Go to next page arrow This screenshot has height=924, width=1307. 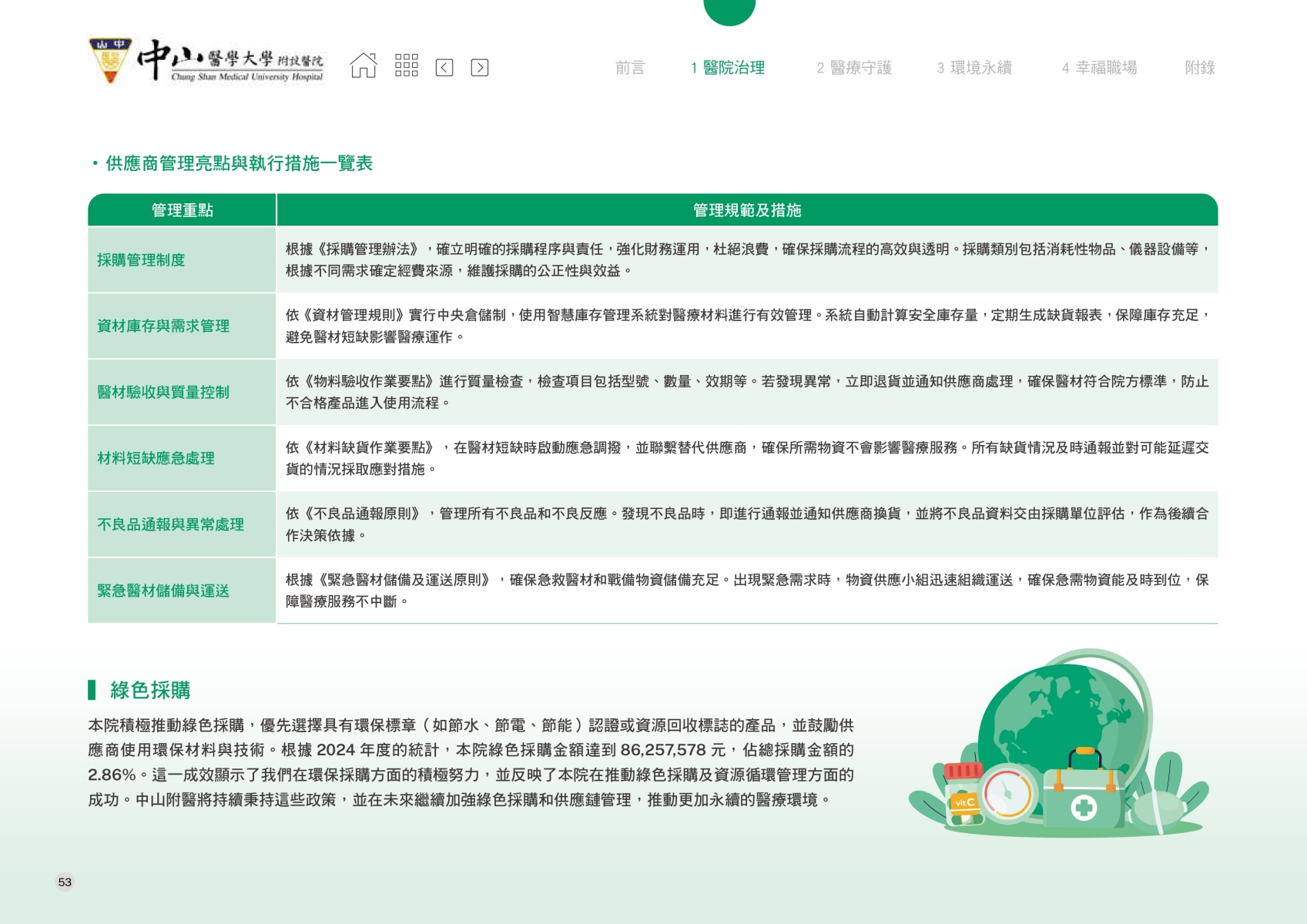point(479,68)
